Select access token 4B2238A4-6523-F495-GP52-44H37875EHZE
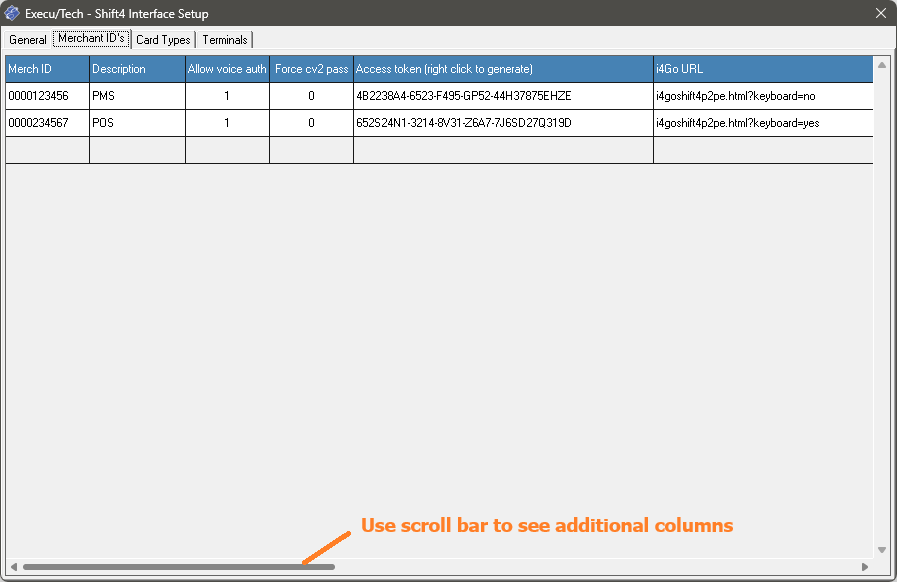Viewport: 897px width, 582px height. (503, 96)
